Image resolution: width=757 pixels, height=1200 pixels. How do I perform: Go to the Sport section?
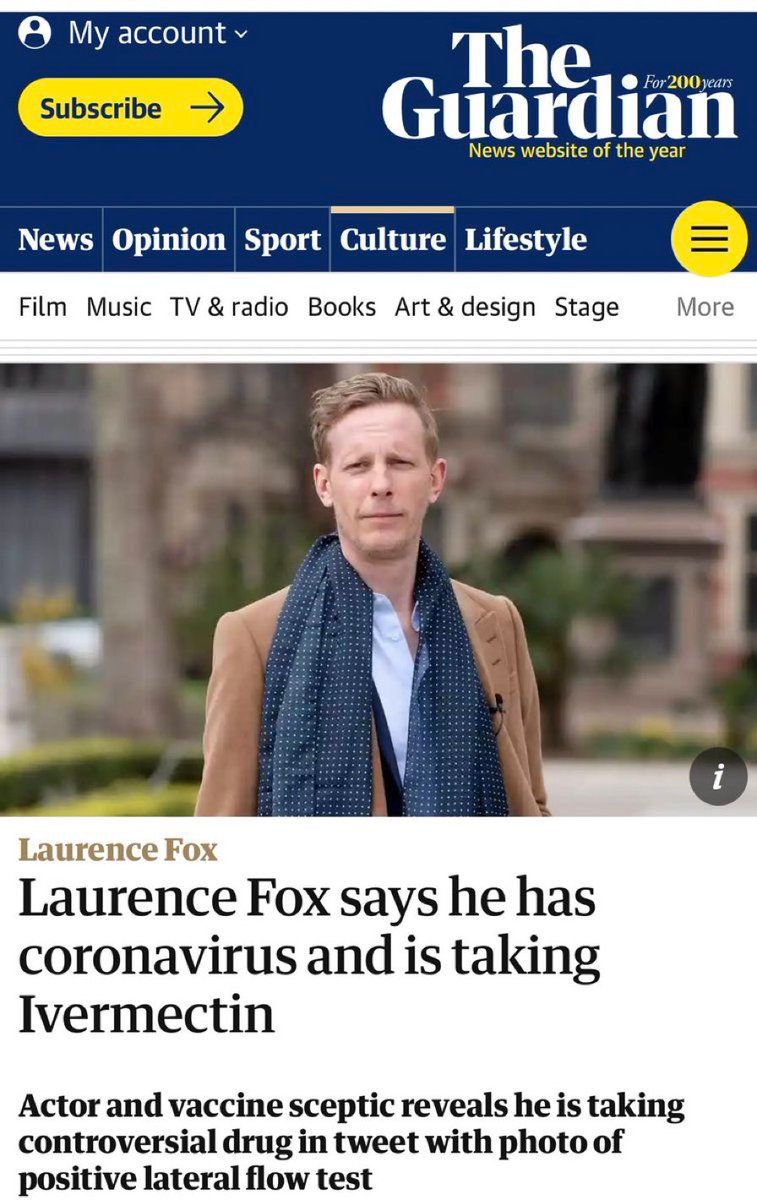[283, 240]
